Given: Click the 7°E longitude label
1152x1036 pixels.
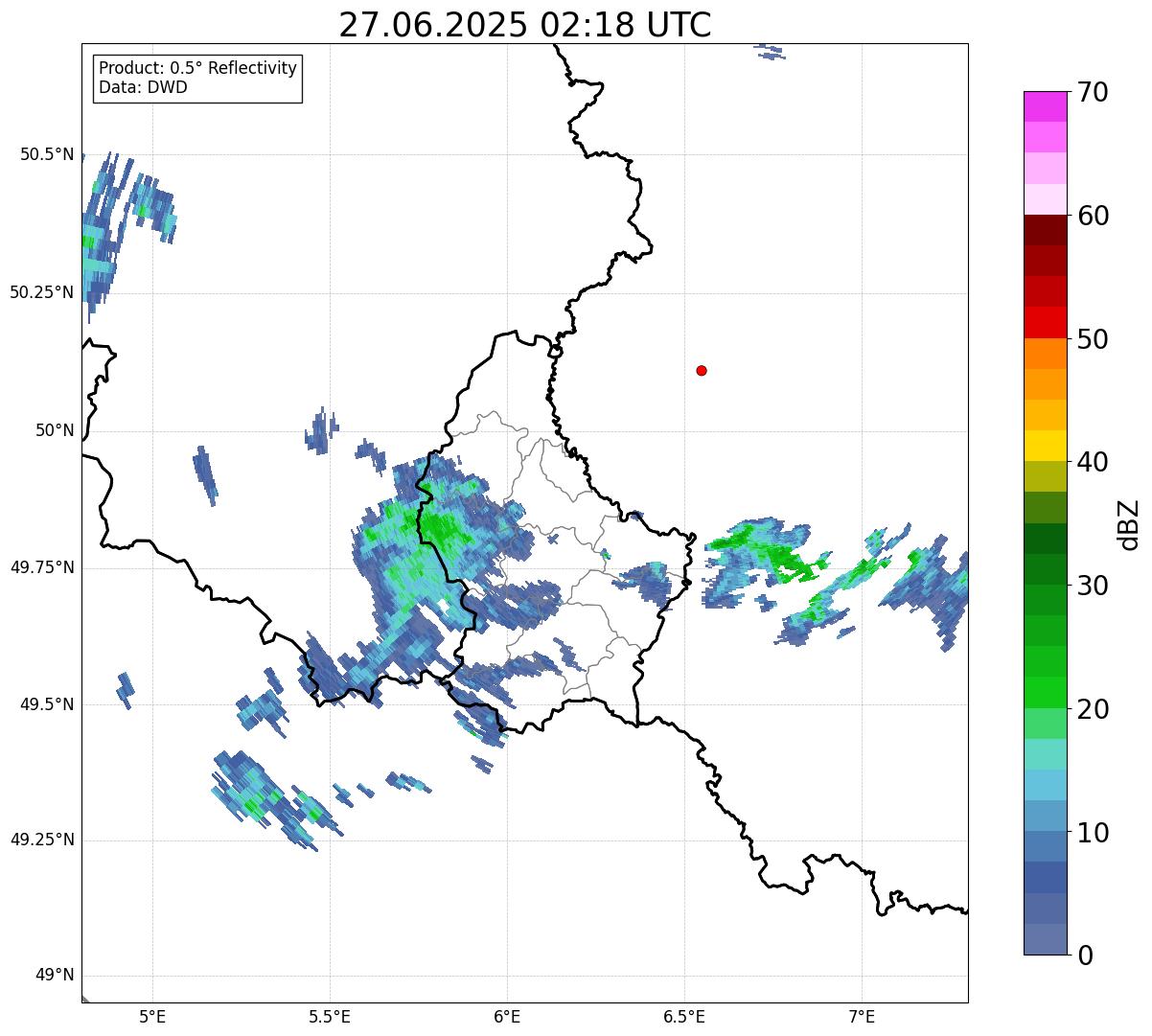Looking at the screenshot, I should (x=862, y=1016).
